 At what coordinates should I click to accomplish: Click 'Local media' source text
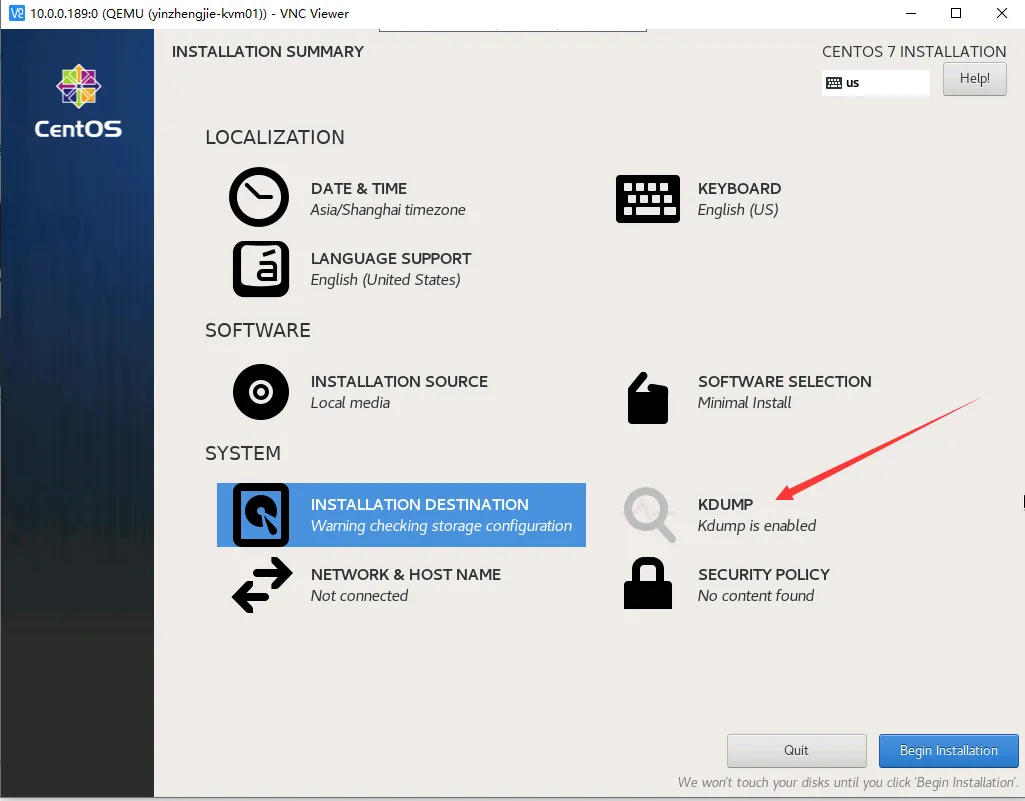(x=350, y=403)
